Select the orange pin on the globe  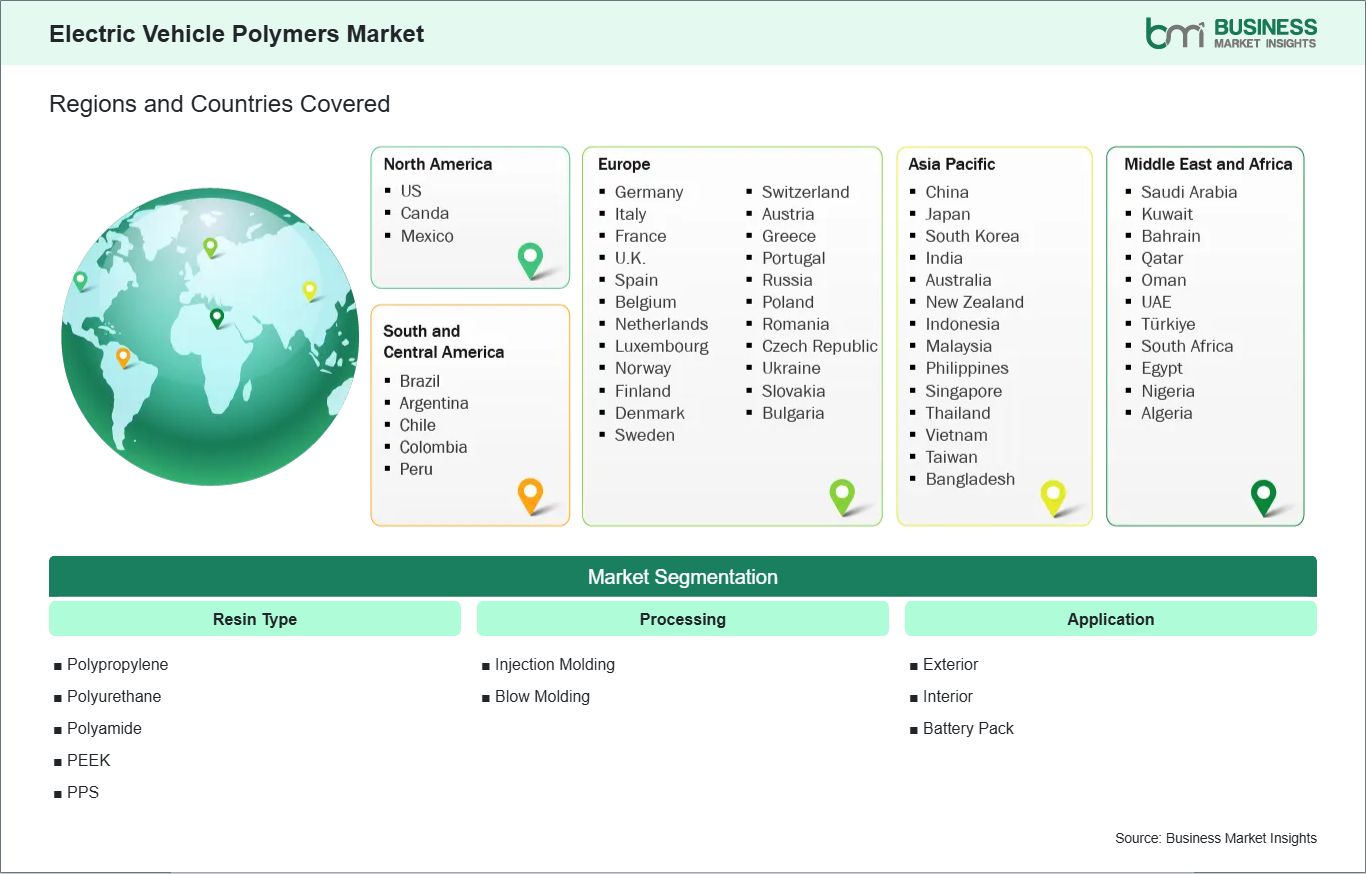point(123,357)
